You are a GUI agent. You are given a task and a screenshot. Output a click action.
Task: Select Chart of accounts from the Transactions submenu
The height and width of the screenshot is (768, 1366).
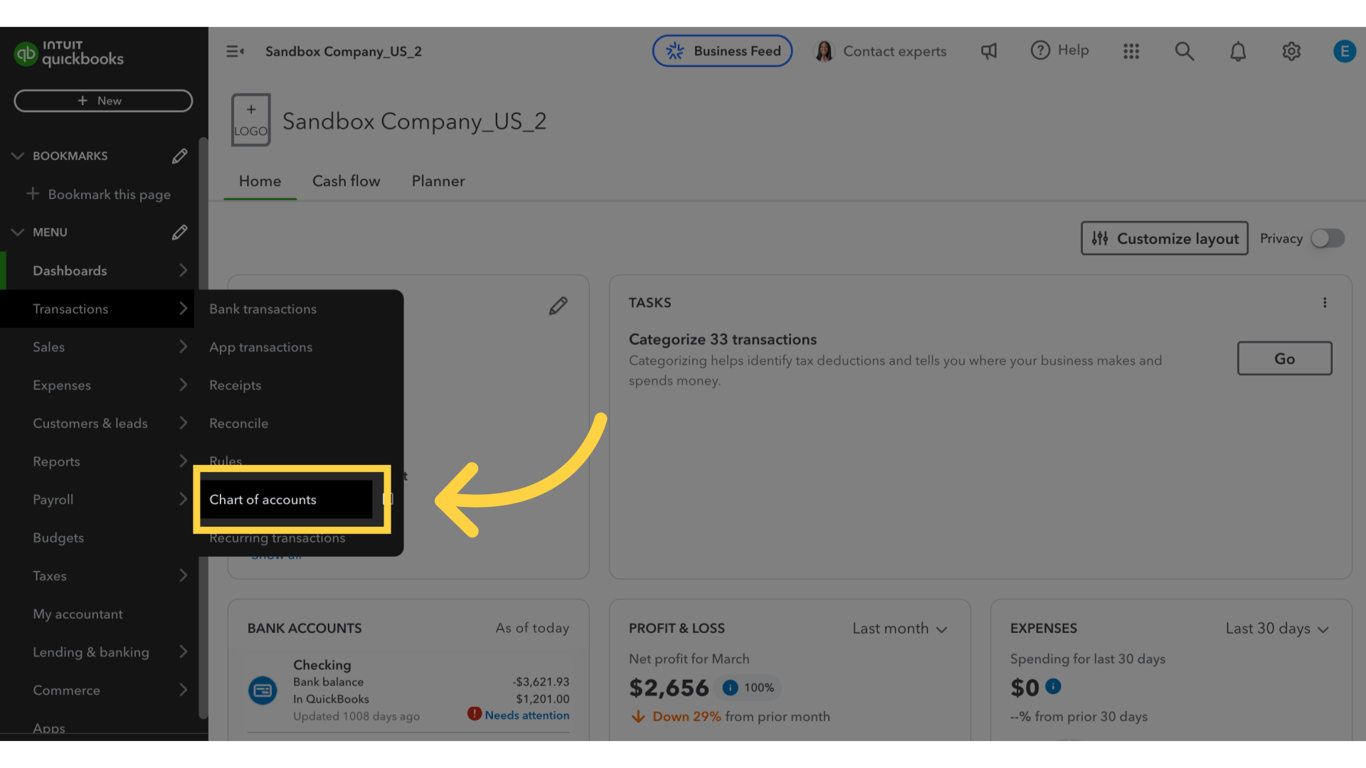pos(263,499)
